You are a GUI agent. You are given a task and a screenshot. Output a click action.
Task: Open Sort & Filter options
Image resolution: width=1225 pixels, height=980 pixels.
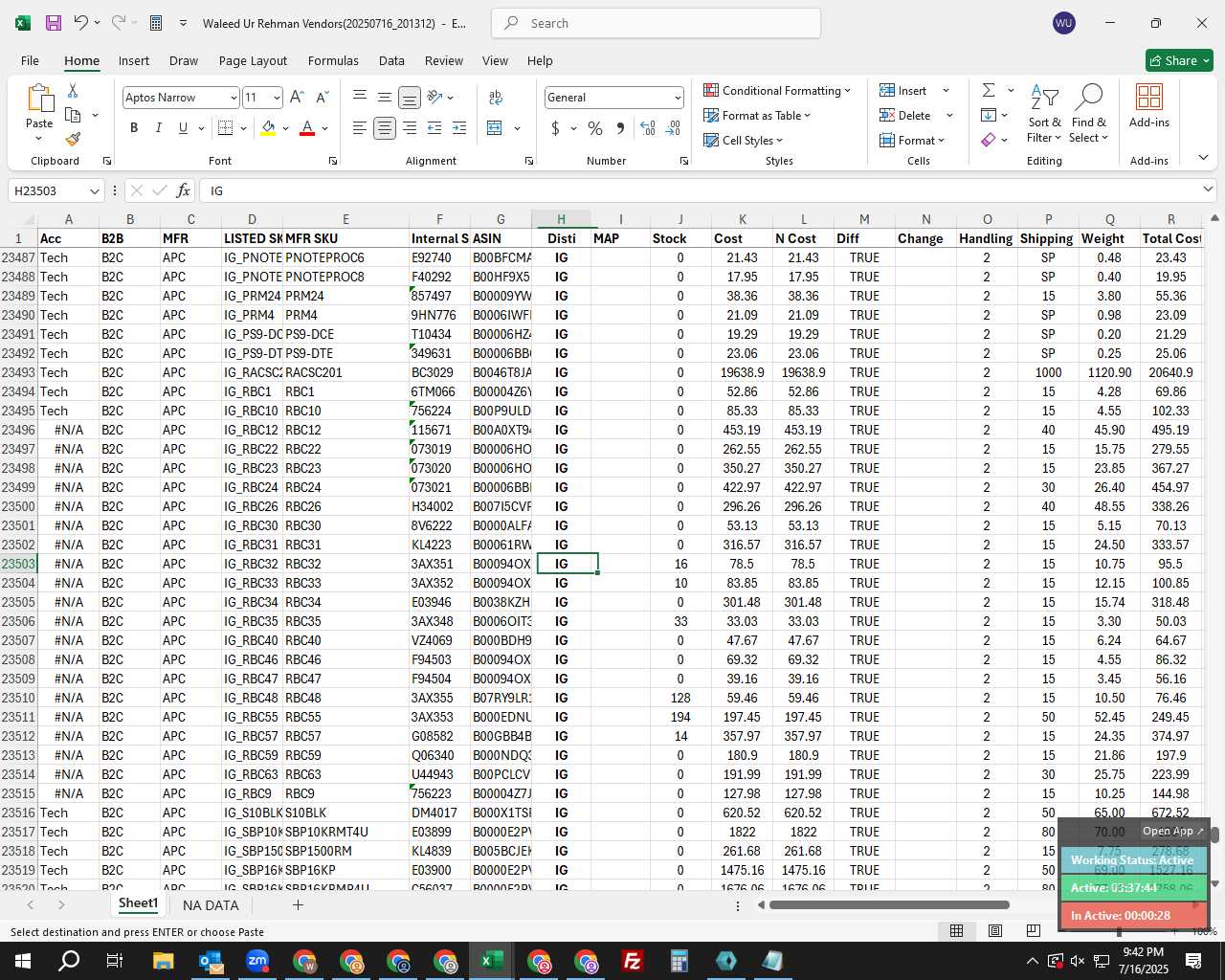[1044, 113]
